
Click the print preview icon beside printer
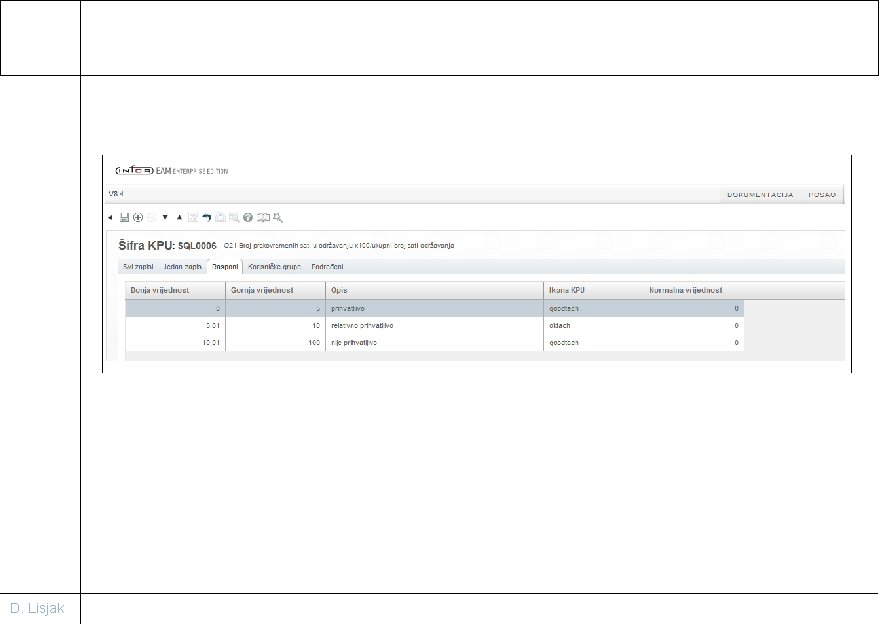[x=234, y=218]
